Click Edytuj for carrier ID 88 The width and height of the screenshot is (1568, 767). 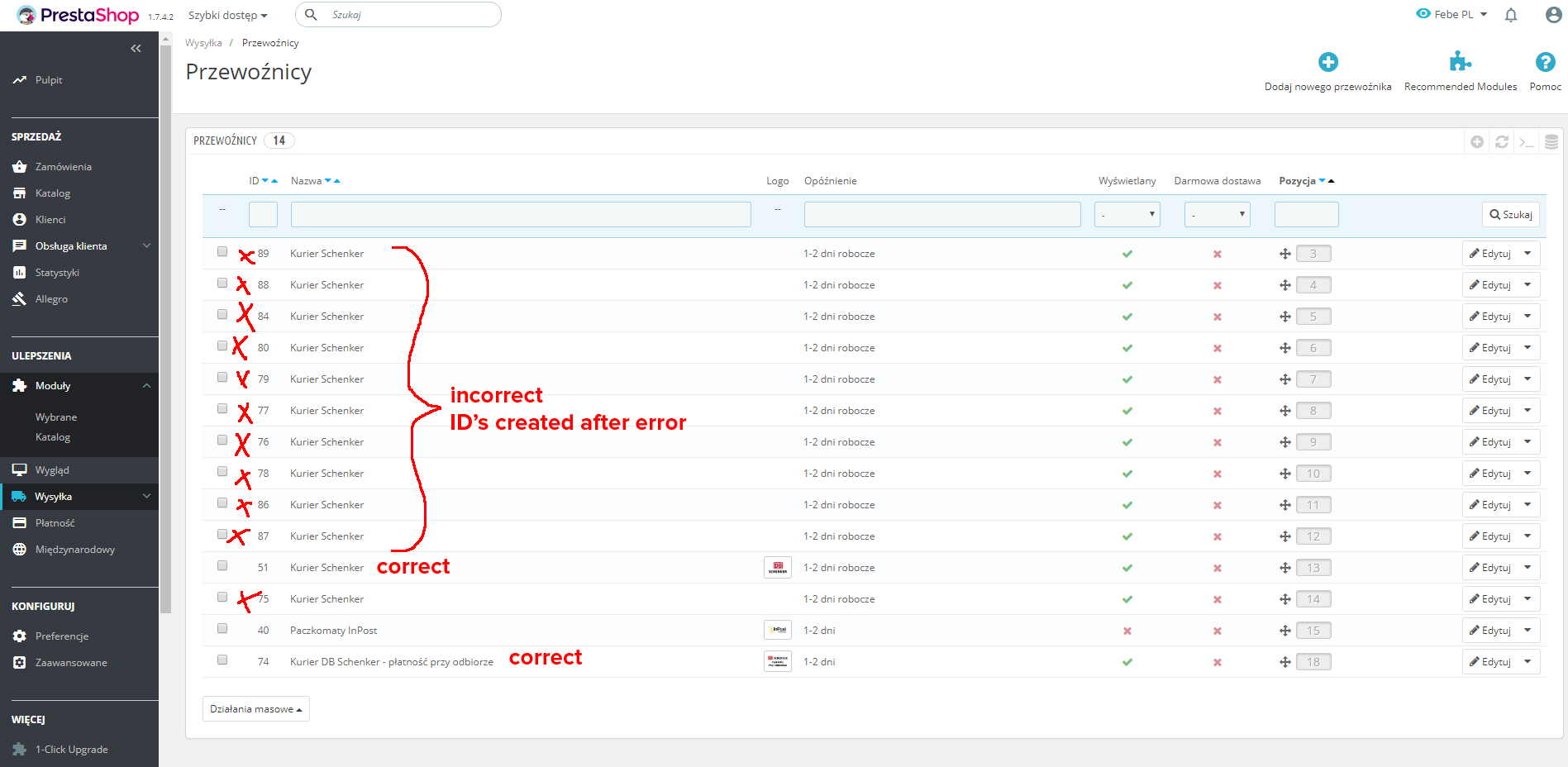pyautogui.click(x=1489, y=285)
